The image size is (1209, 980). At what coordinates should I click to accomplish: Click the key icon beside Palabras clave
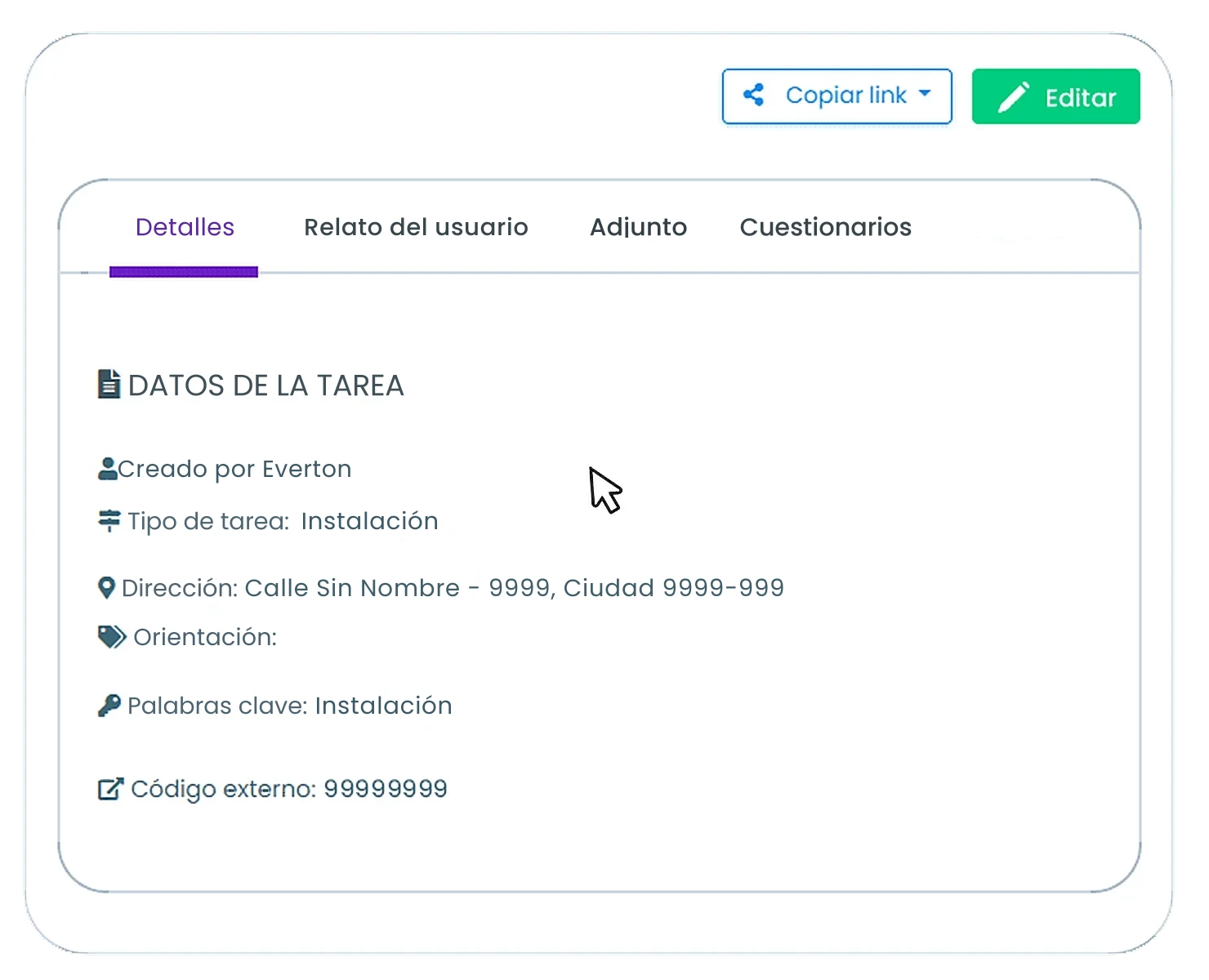point(109,706)
